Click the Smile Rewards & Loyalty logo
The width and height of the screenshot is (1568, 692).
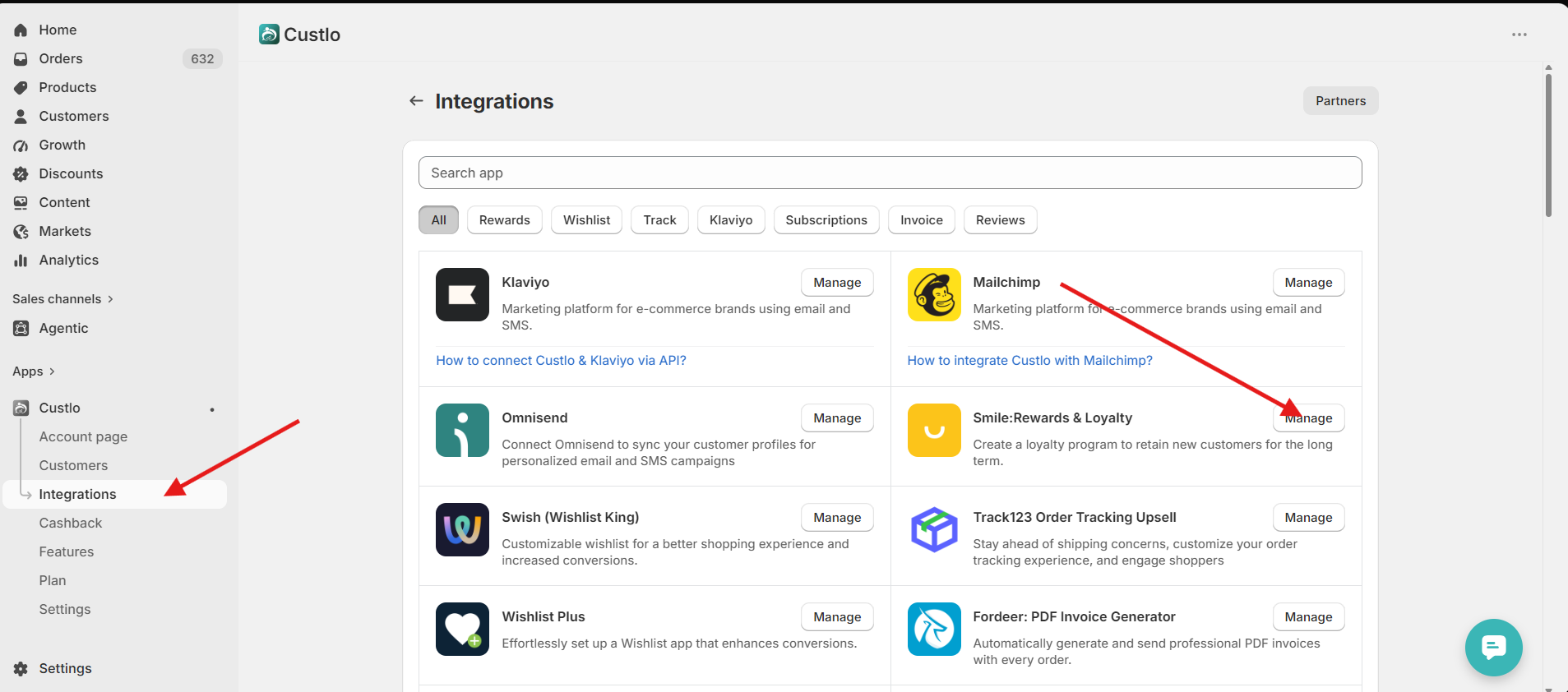[934, 430]
